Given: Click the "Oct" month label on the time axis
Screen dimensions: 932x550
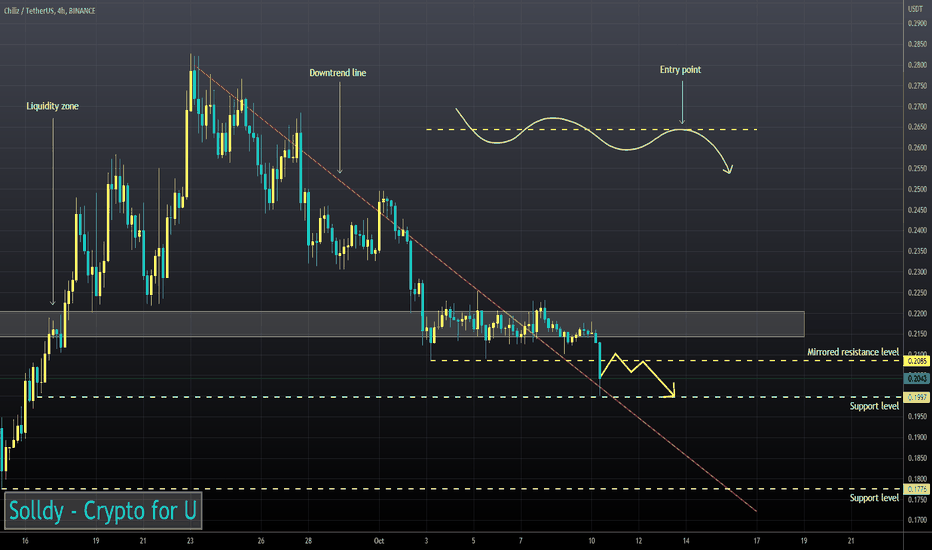Looking at the screenshot, I should coord(379,540).
